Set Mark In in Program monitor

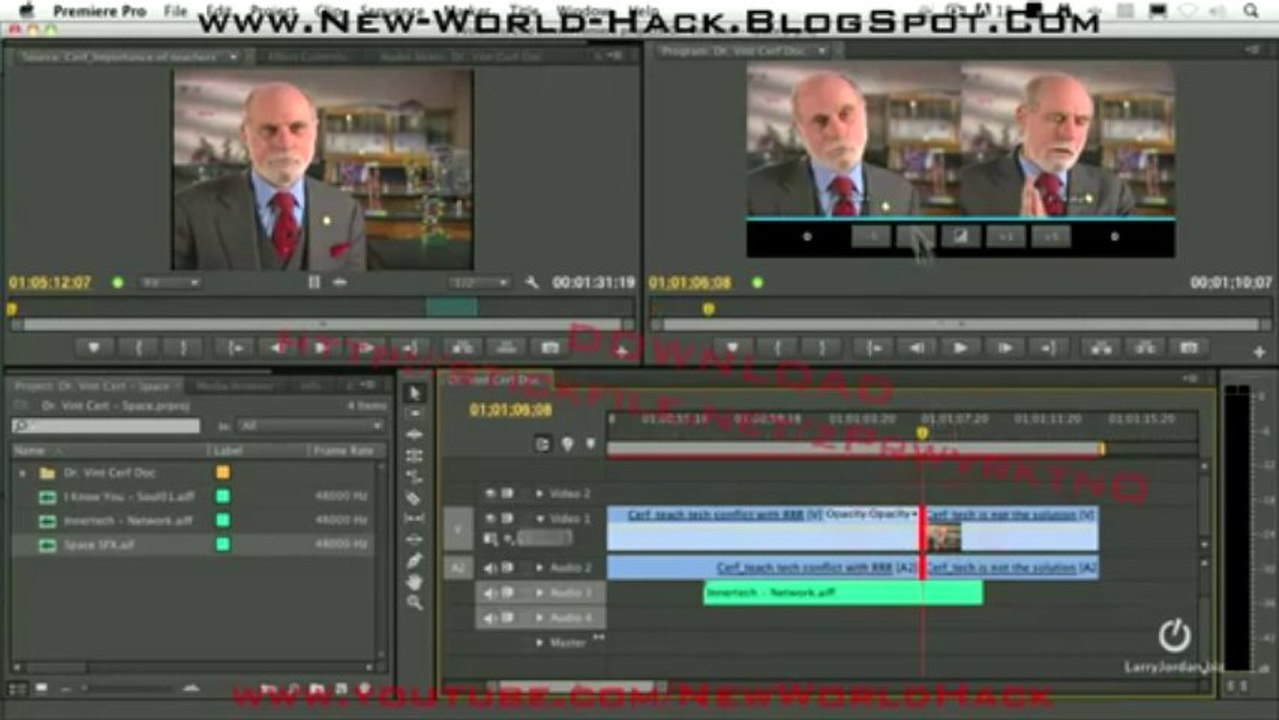(777, 348)
